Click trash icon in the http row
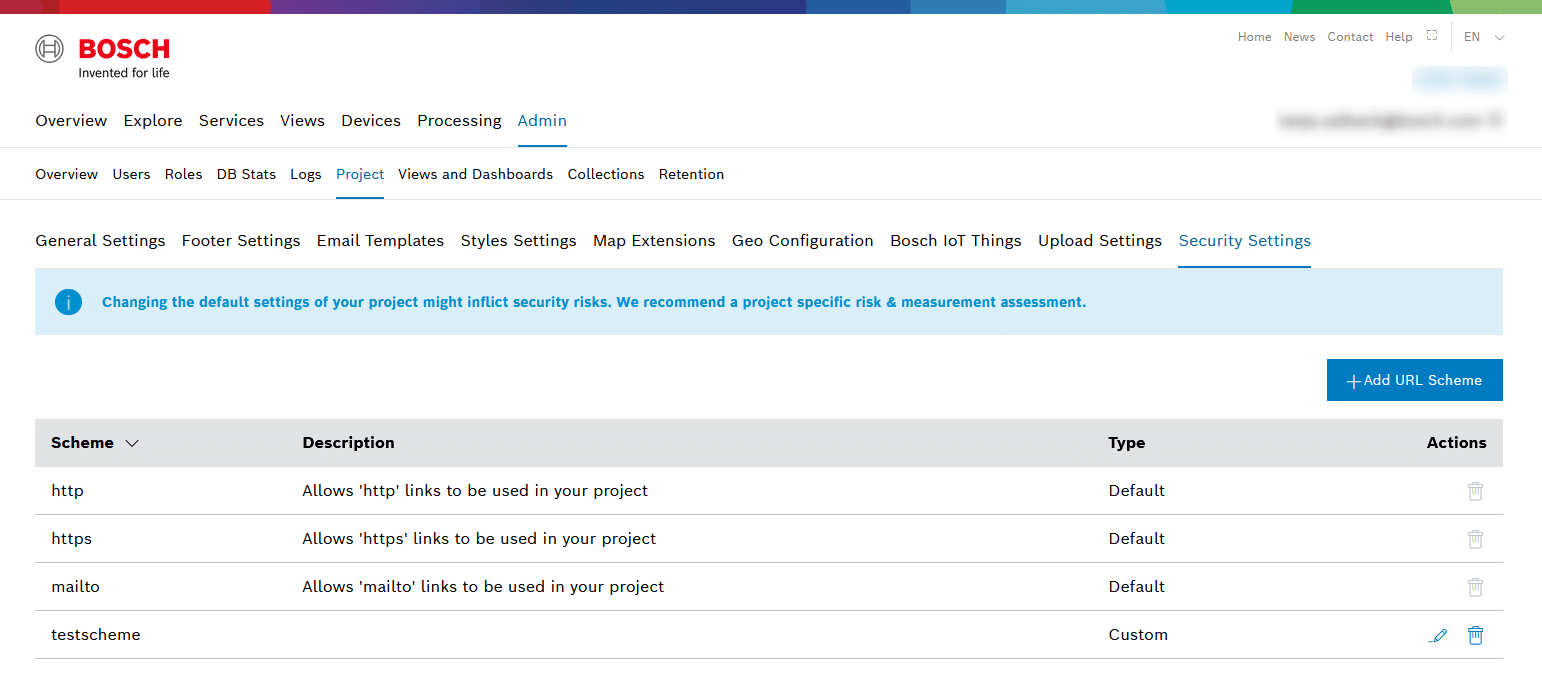1542x697 pixels. tap(1475, 491)
